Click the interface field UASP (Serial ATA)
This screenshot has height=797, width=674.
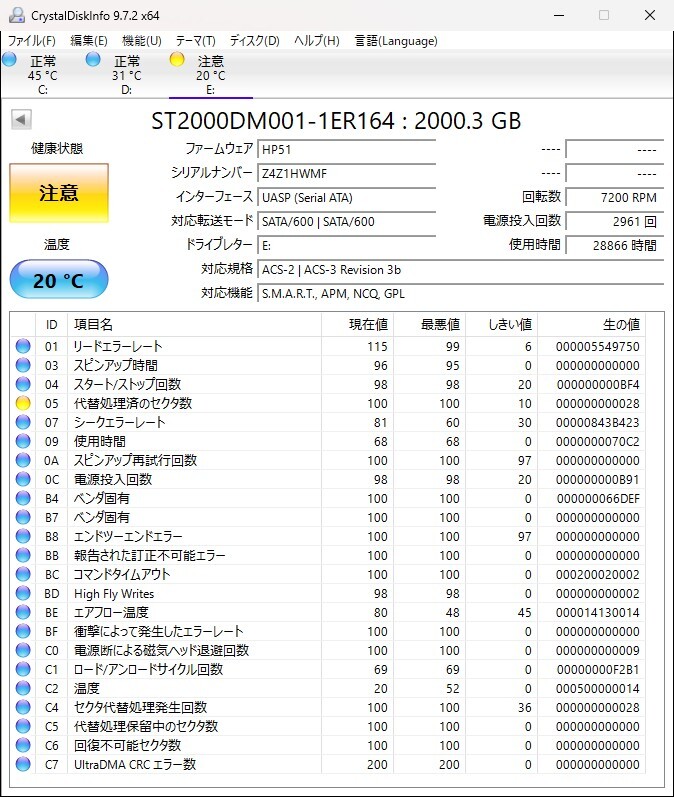[347, 197]
